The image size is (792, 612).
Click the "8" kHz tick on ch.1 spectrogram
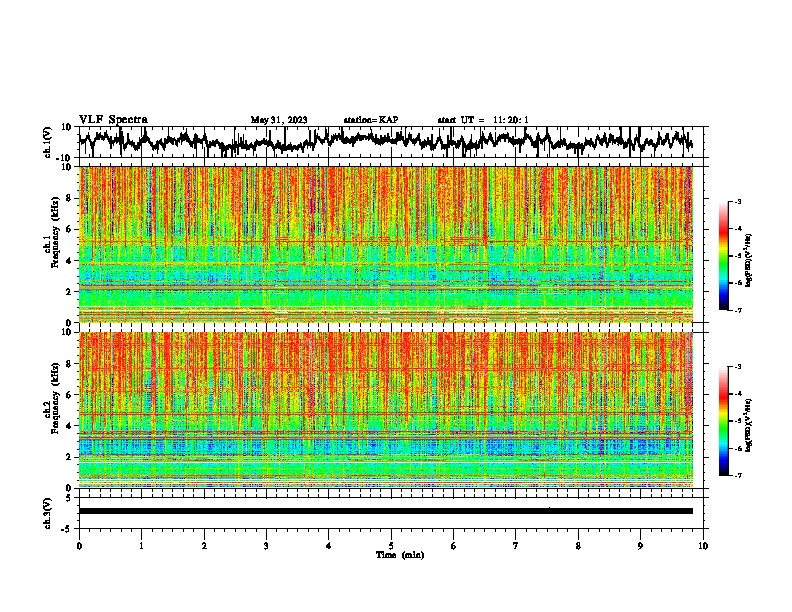point(69,198)
